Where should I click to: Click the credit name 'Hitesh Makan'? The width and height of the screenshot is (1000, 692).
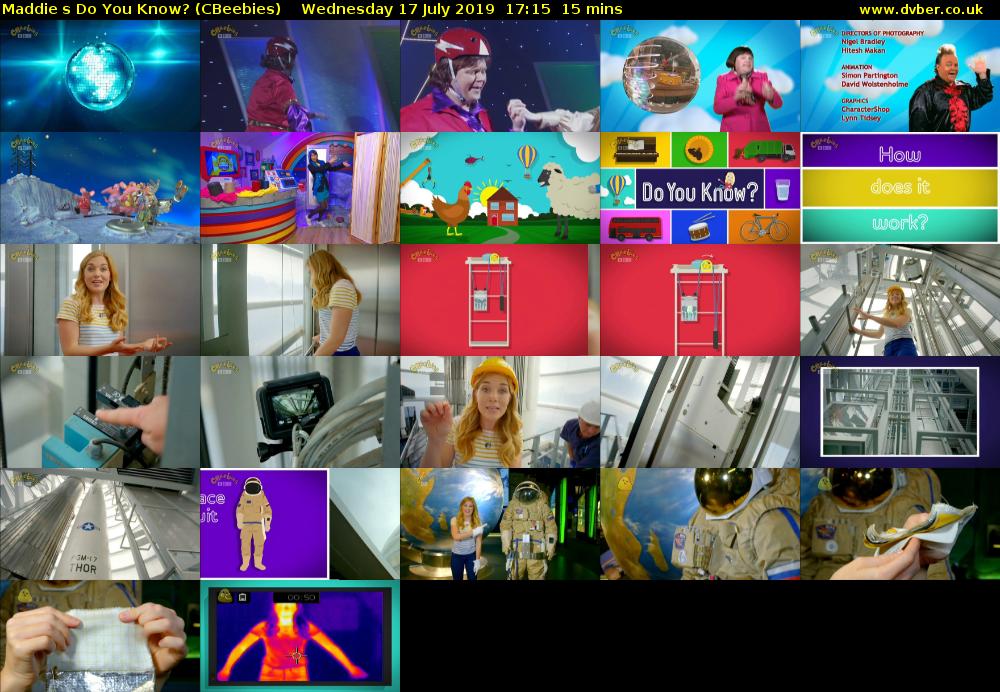point(863,50)
